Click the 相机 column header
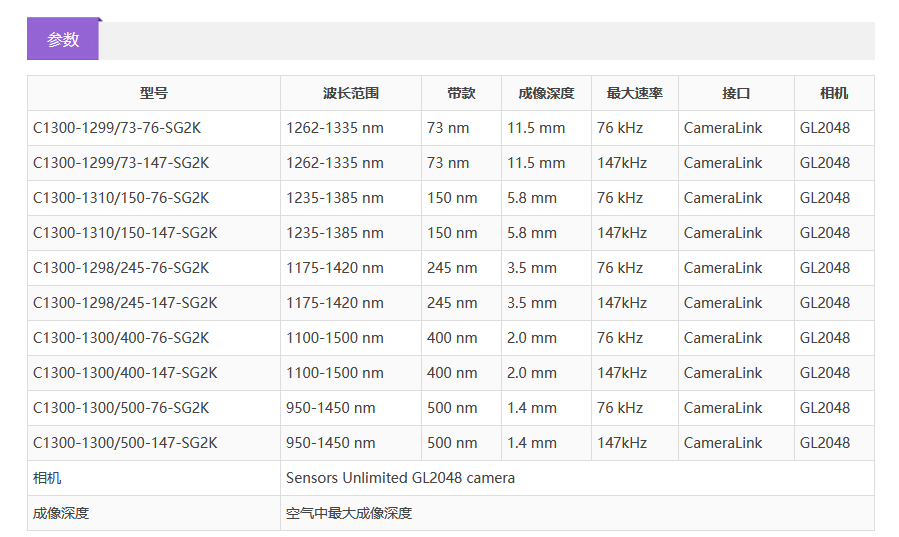The image size is (899, 537). (x=834, y=93)
